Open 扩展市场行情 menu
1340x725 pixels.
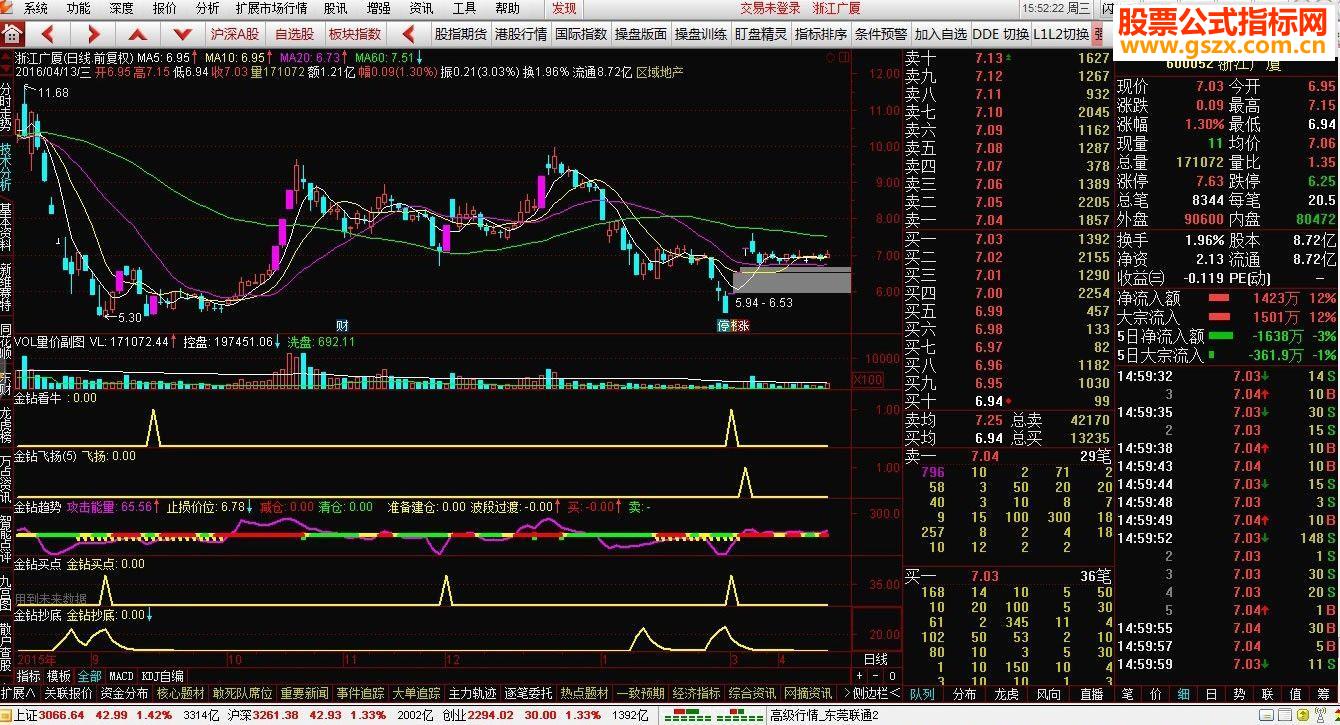(x=271, y=8)
